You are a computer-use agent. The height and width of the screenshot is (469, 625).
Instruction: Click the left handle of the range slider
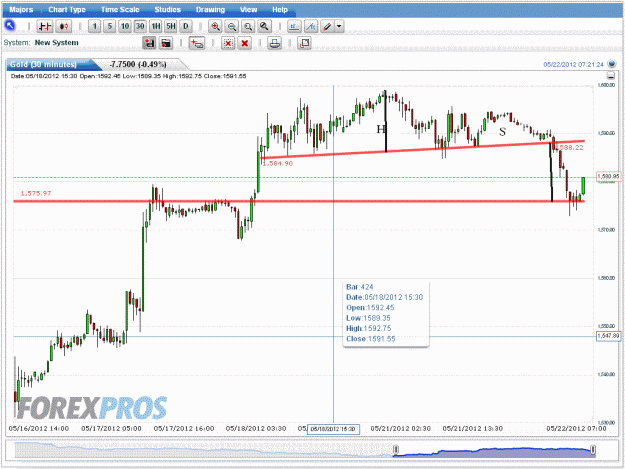click(395, 450)
